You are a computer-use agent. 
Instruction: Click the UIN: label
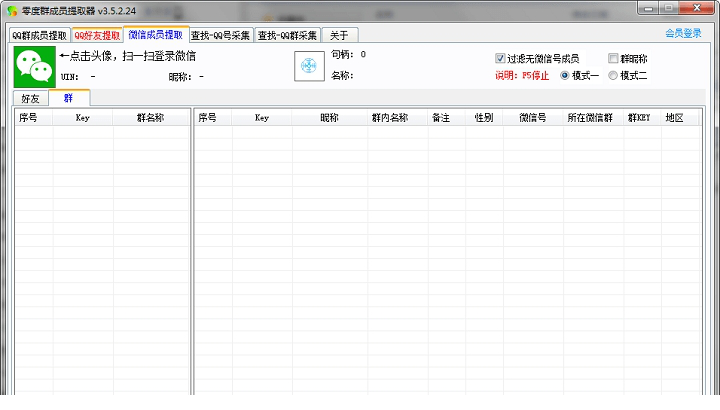(70, 77)
